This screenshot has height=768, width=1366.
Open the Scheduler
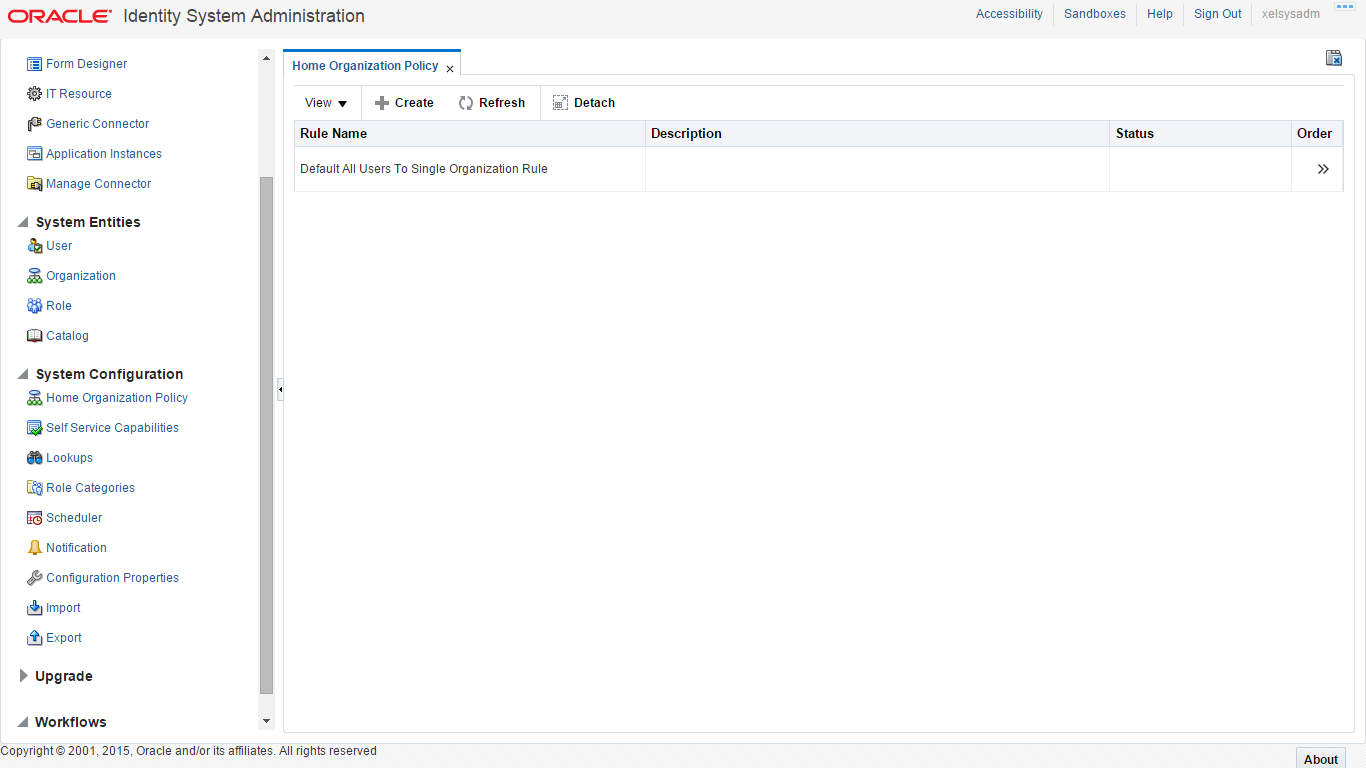(73, 517)
